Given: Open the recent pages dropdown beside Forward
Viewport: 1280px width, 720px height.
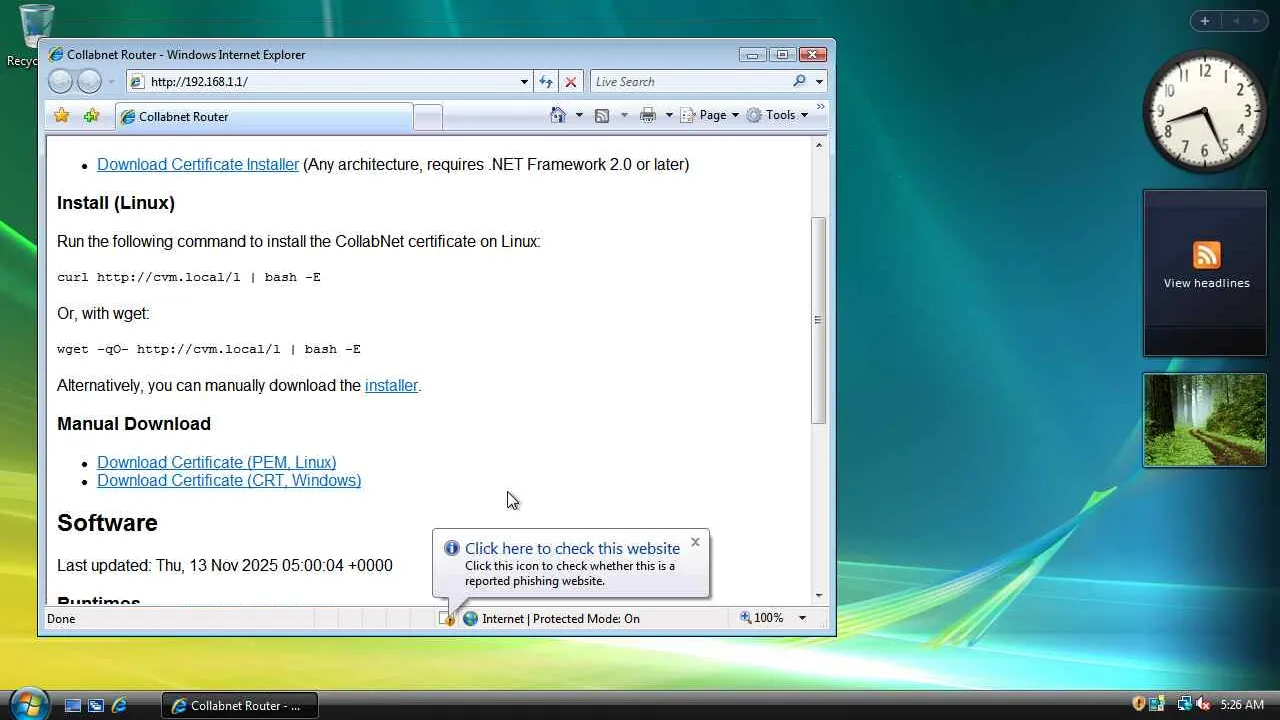Looking at the screenshot, I should 111,82.
